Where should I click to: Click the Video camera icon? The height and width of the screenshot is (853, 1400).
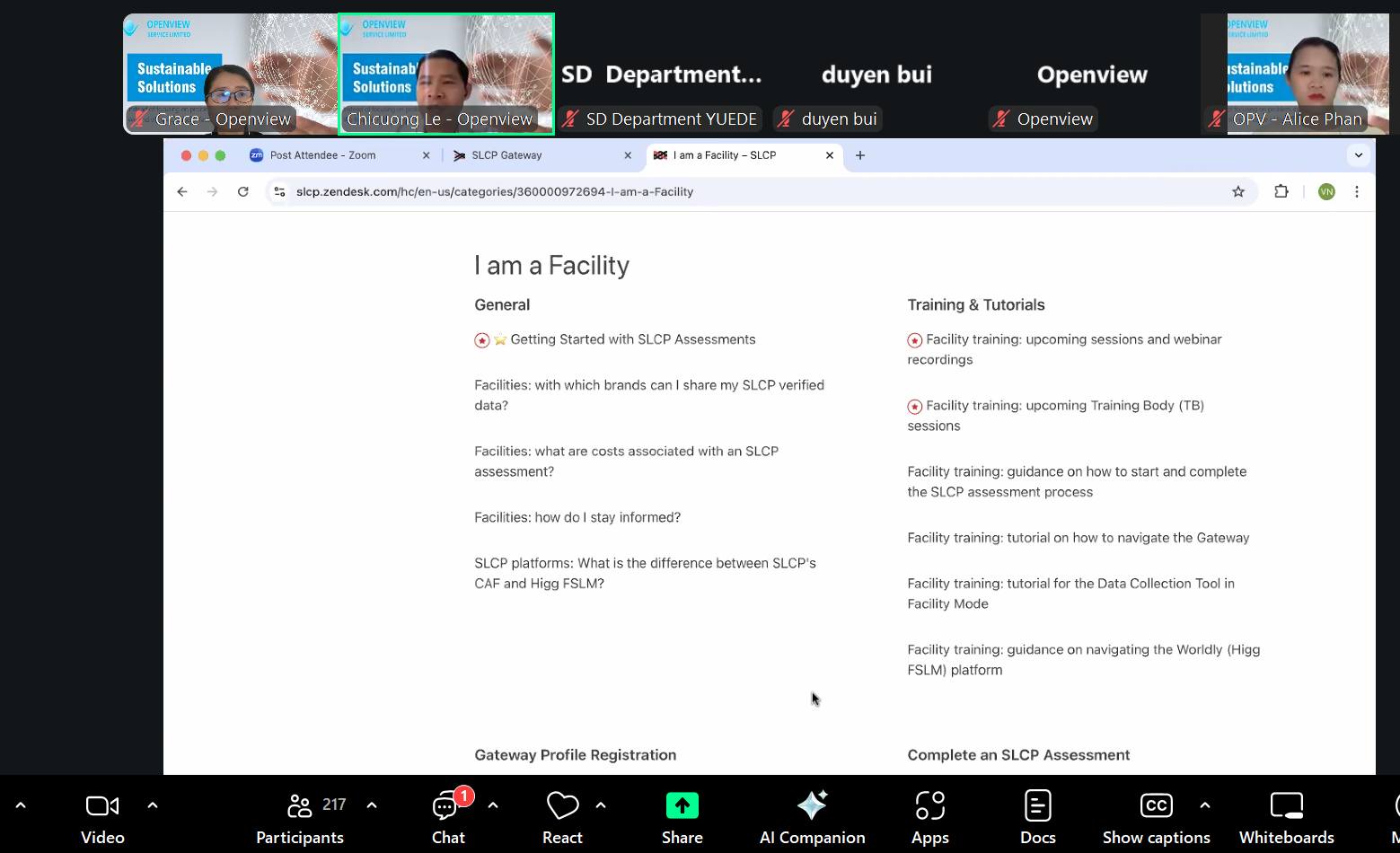click(x=102, y=805)
